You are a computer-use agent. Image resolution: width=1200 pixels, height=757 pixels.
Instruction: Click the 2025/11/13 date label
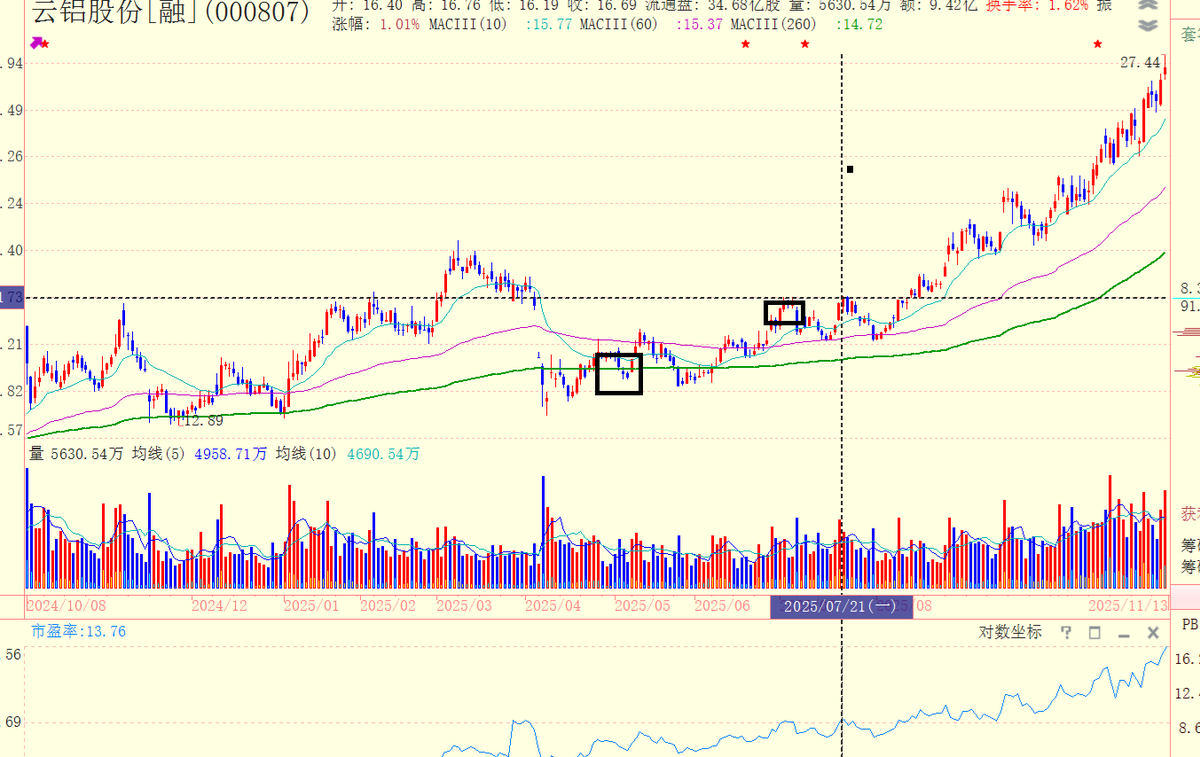pos(1128,606)
